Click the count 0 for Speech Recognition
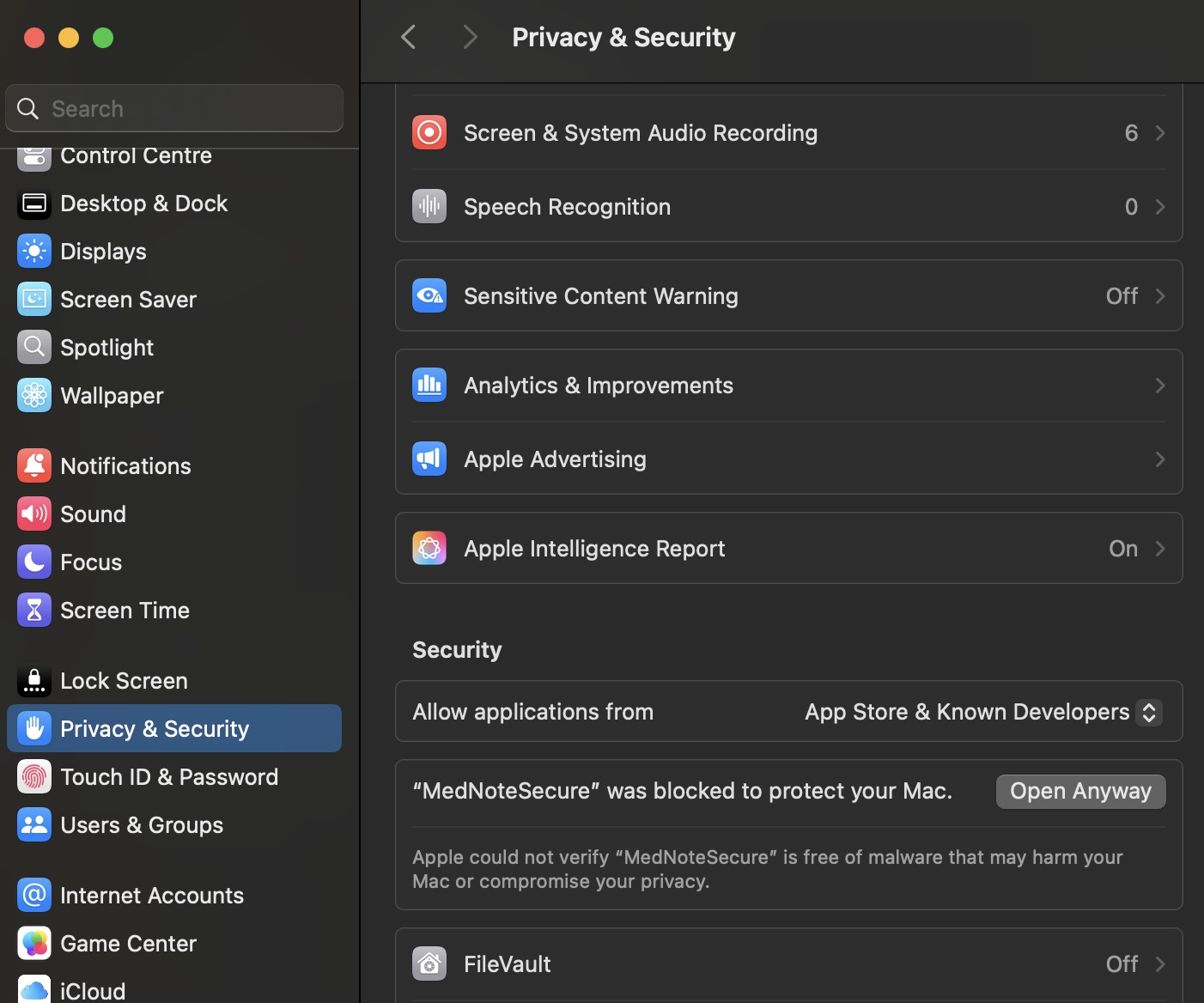The width and height of the screenshot is (1204, 1003). [1131, 207]
